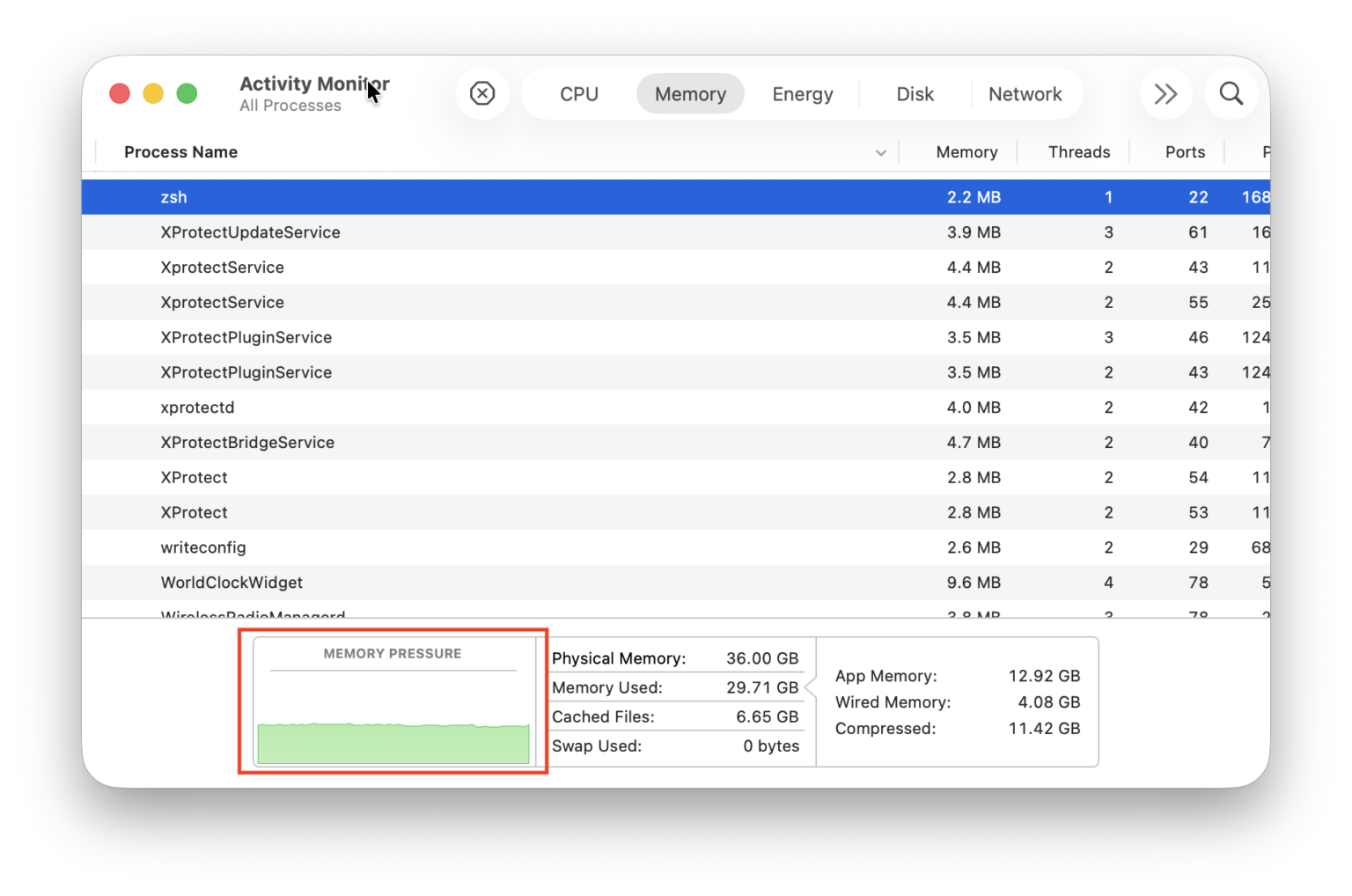Image resolution: width=1352 pixels, height=896 pixels.
Task: Open the Network tab
Action: (1025, 94)
